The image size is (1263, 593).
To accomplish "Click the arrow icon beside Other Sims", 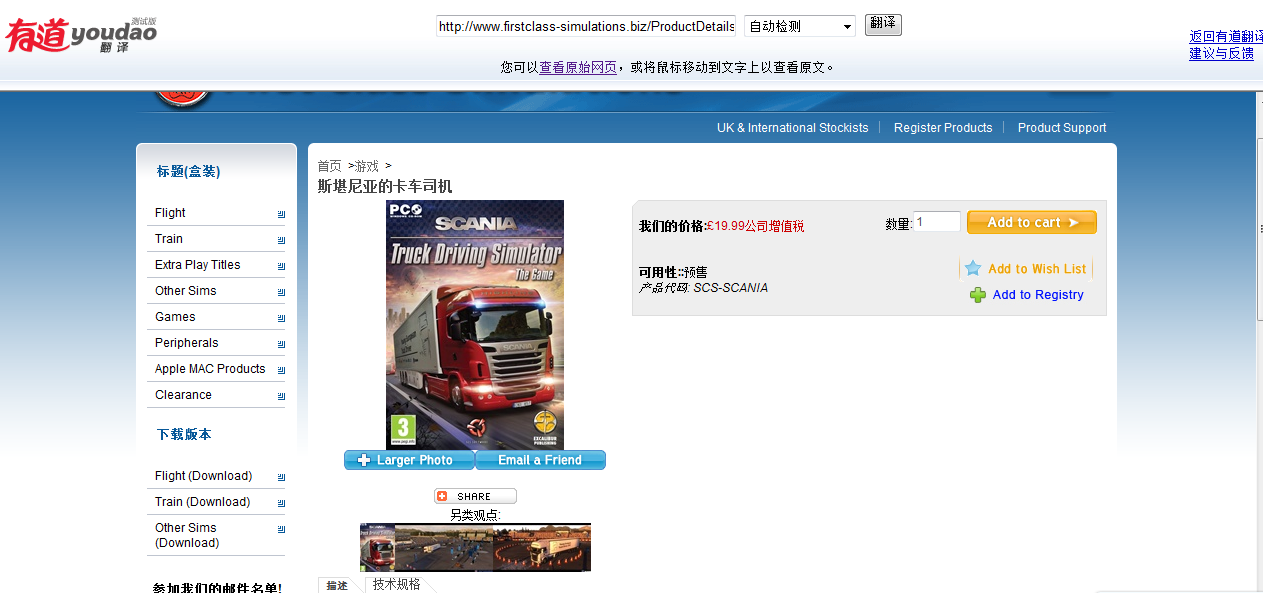I will (x=281, y=292).
